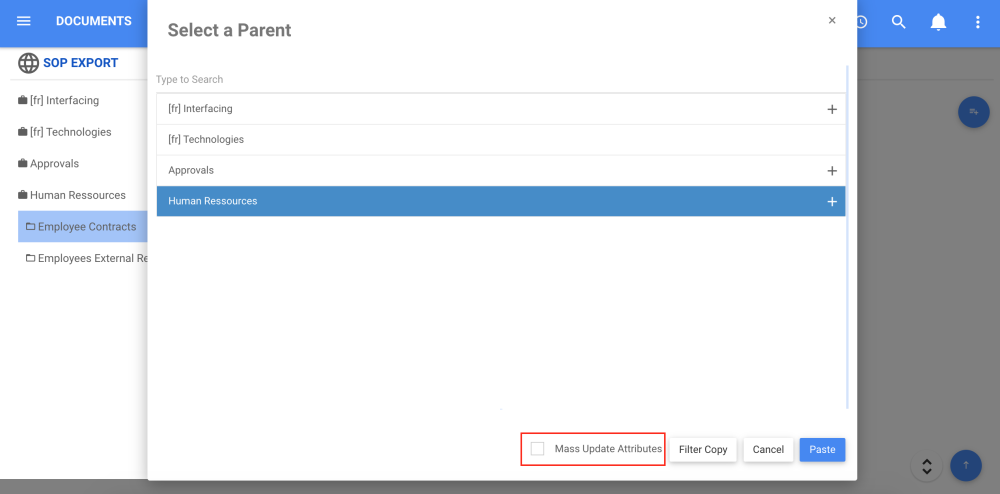Click the blue Paste button
1000x494 pixels.
[x=822, y=450]
